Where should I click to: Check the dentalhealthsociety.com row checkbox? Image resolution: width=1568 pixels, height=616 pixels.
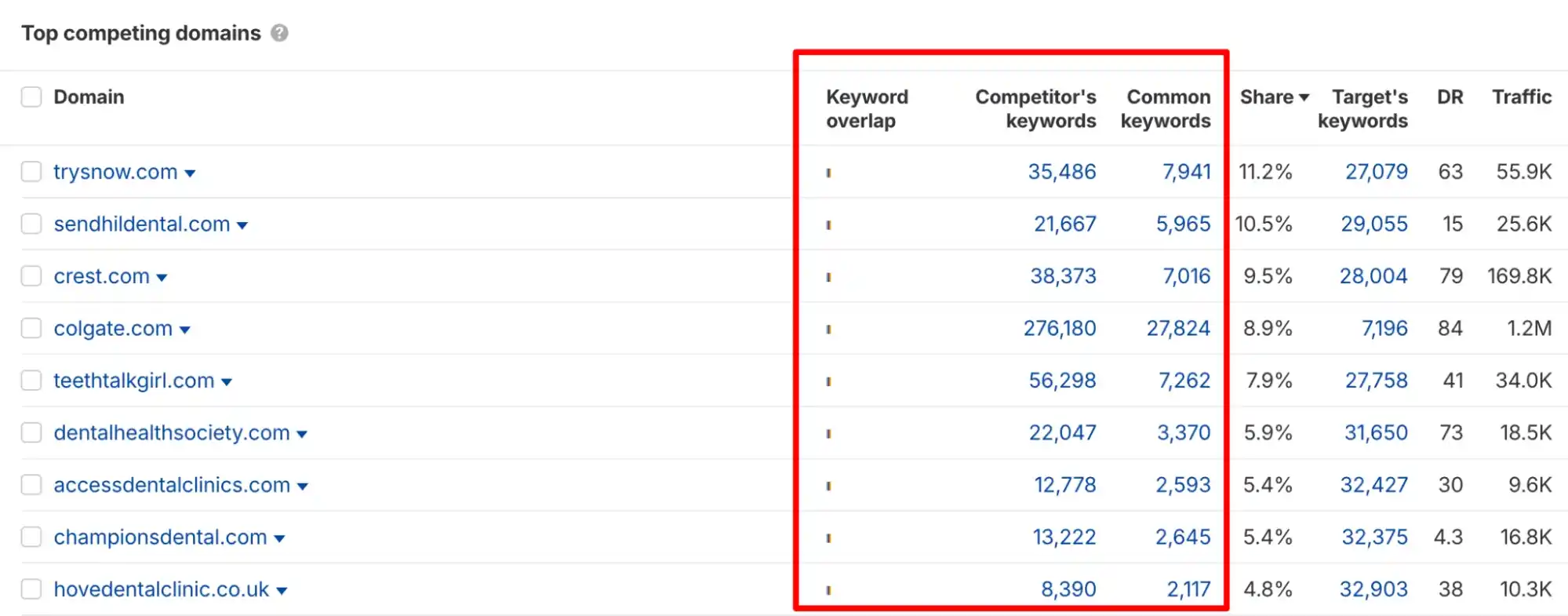pos(31,432)
